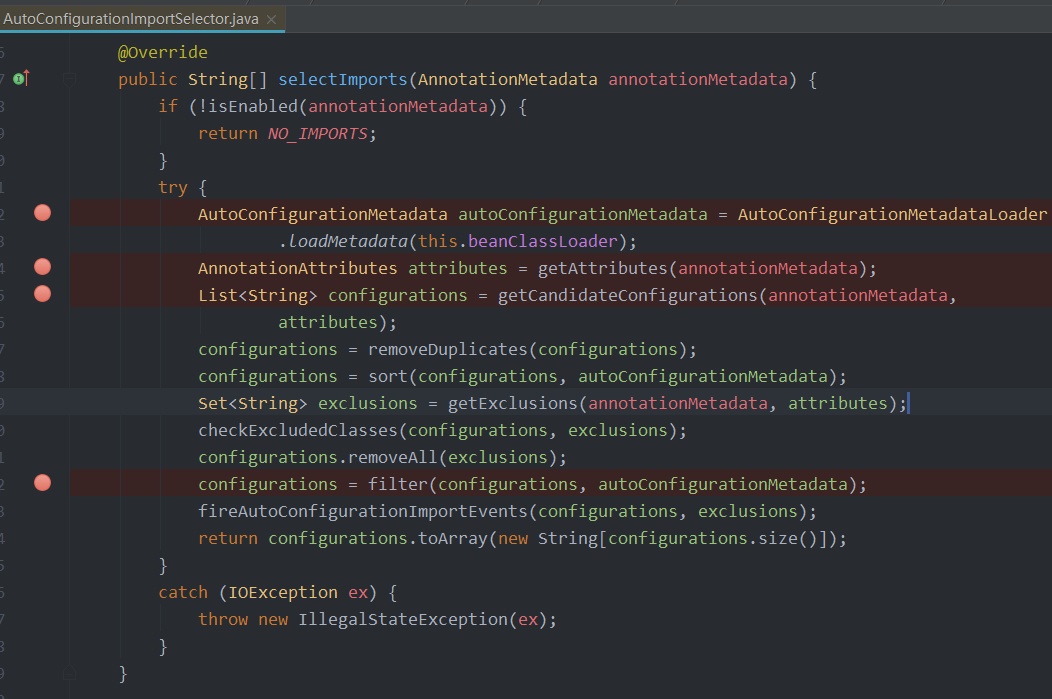Click beanClassLoader field reference
The width and height of the screenshot is (1052, 699).
[x=542, y=241]
